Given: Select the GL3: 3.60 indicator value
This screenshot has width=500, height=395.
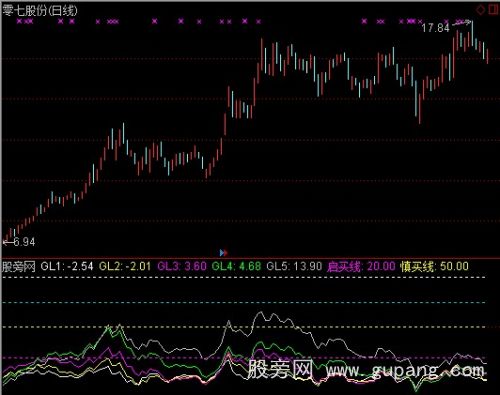Looking at the screenshot, I should (x=182, y=267).
